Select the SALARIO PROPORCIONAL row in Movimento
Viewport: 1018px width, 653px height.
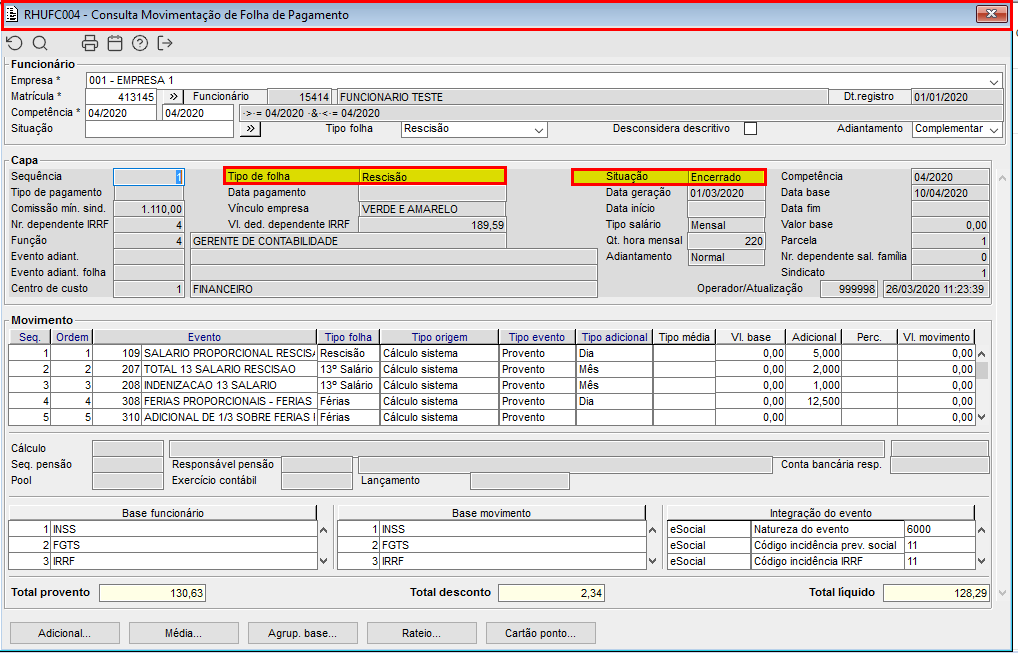pyautogui.click(x=228, y=353)
